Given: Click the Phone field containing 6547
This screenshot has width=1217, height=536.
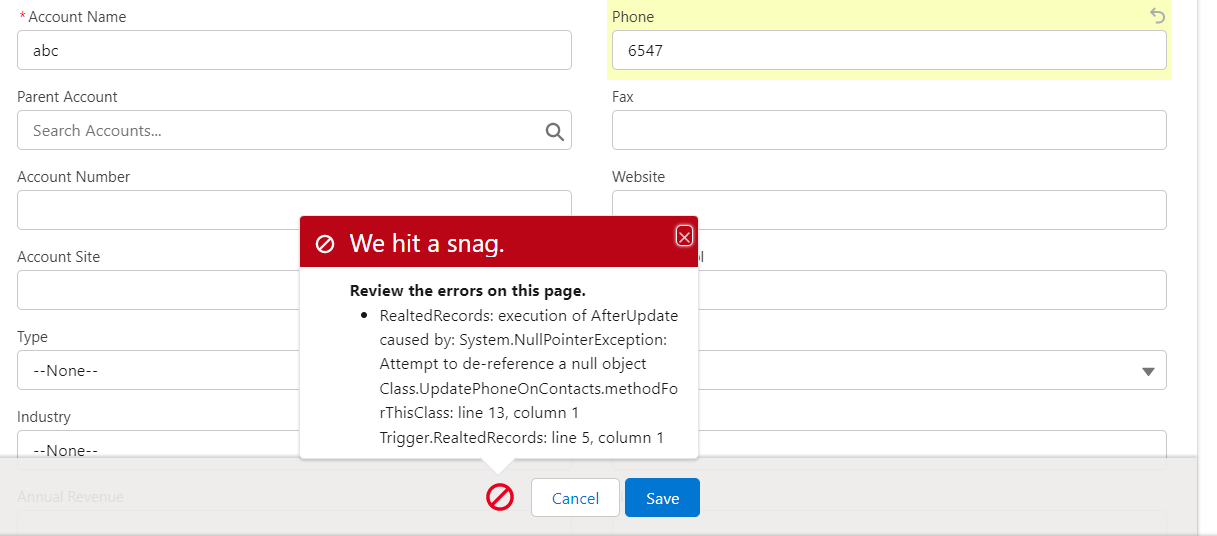Looking at the screenshot, I should pyautogui.click(x=889, y=50).
